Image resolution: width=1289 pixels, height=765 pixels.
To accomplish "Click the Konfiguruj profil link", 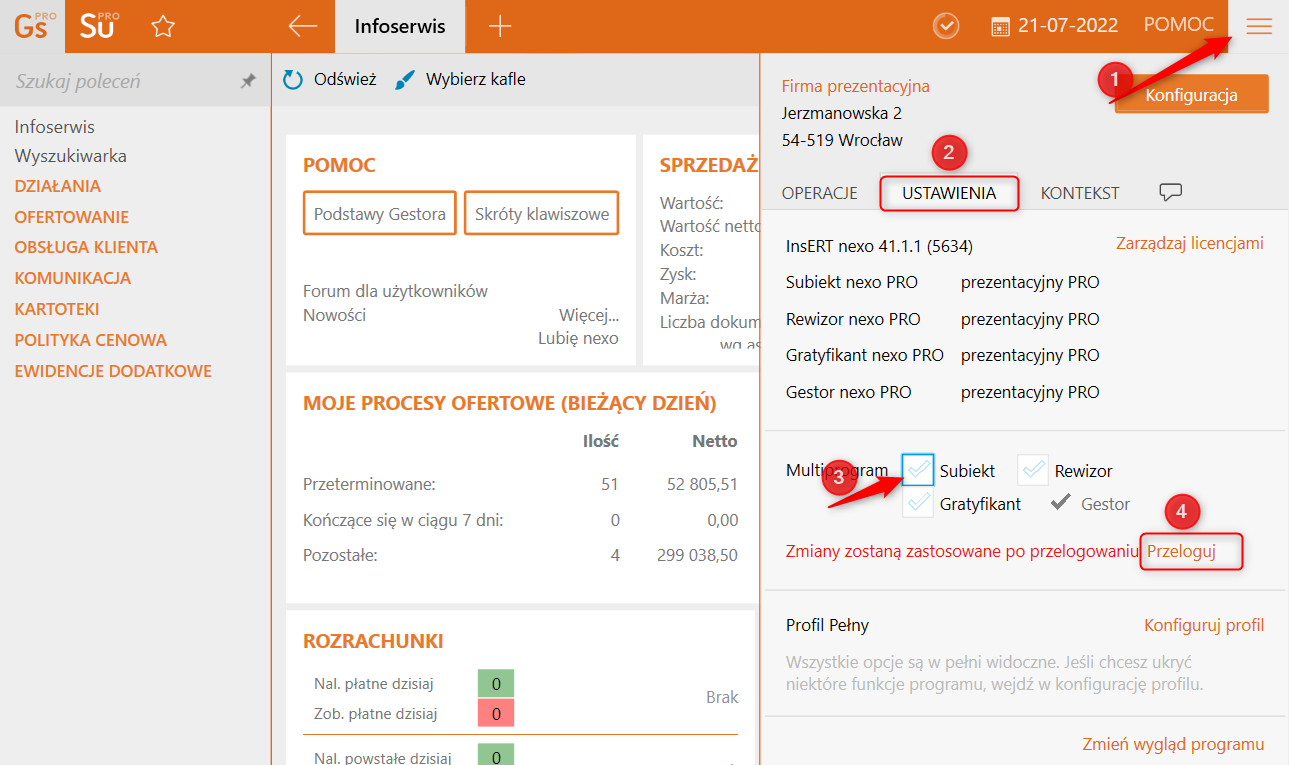I will [1204, 625].
